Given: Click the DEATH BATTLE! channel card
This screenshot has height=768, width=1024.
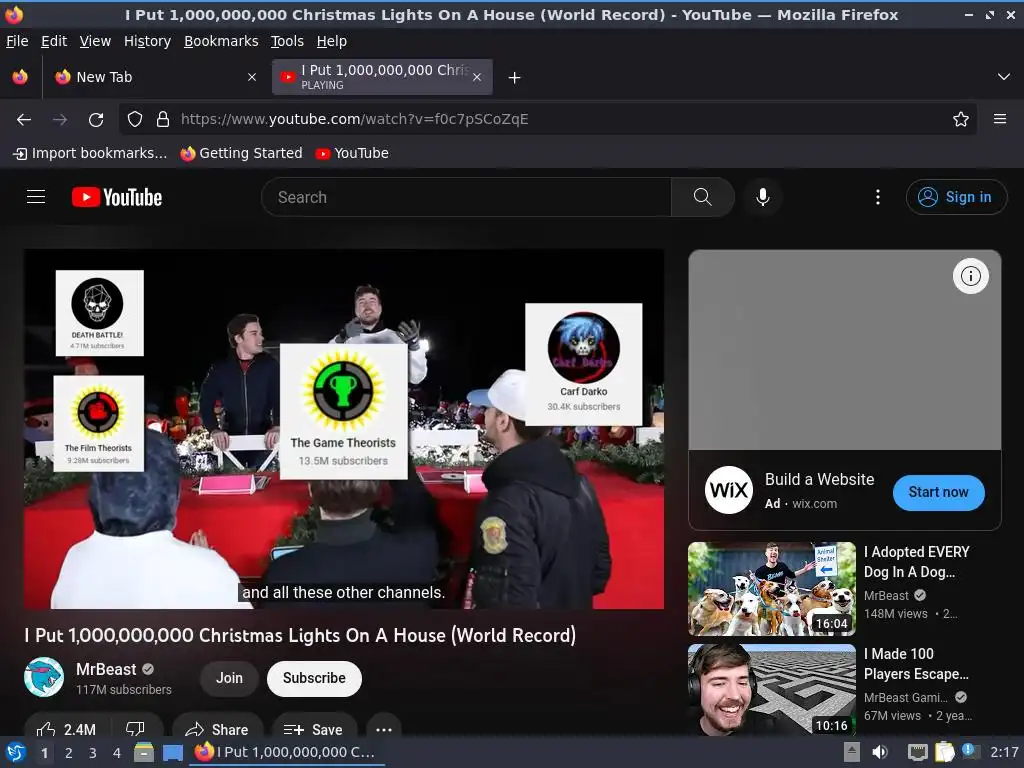Looking at the screenshot, I should click(99, 313).
